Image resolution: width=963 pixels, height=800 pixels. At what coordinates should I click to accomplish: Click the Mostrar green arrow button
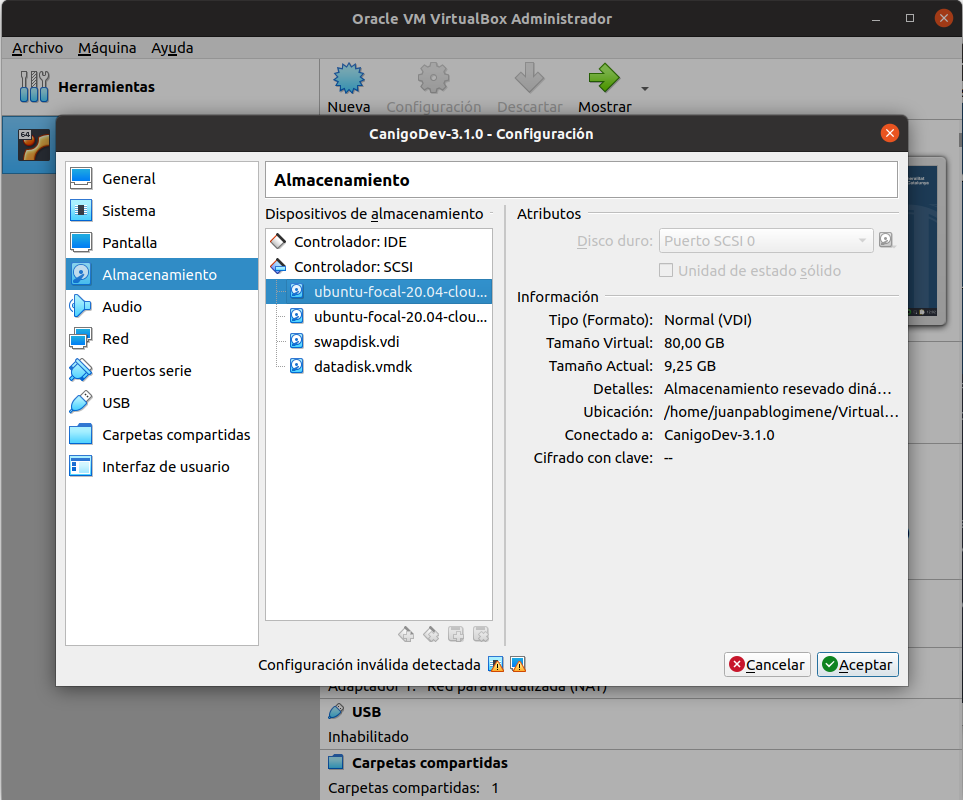click(604, 88)
